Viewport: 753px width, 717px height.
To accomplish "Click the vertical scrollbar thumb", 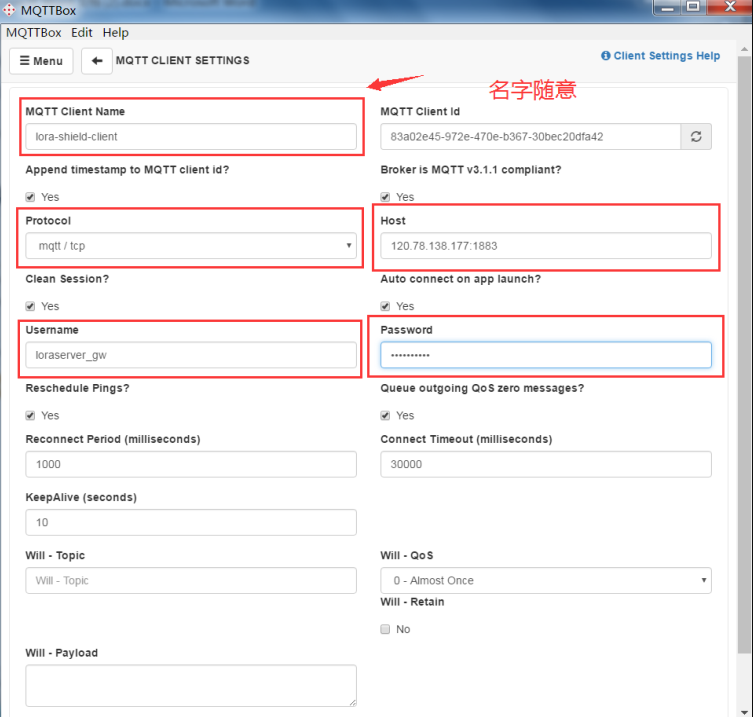I will [744, 355].
